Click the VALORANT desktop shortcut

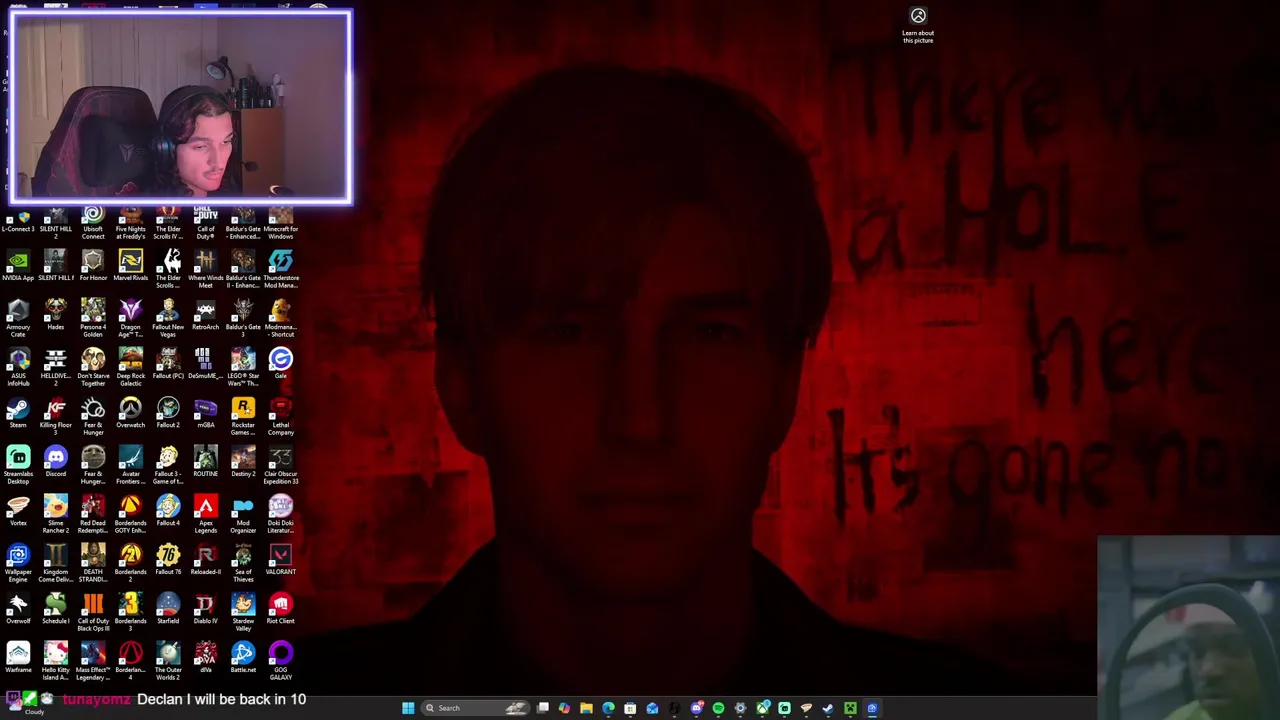click(x=280, y=559)
